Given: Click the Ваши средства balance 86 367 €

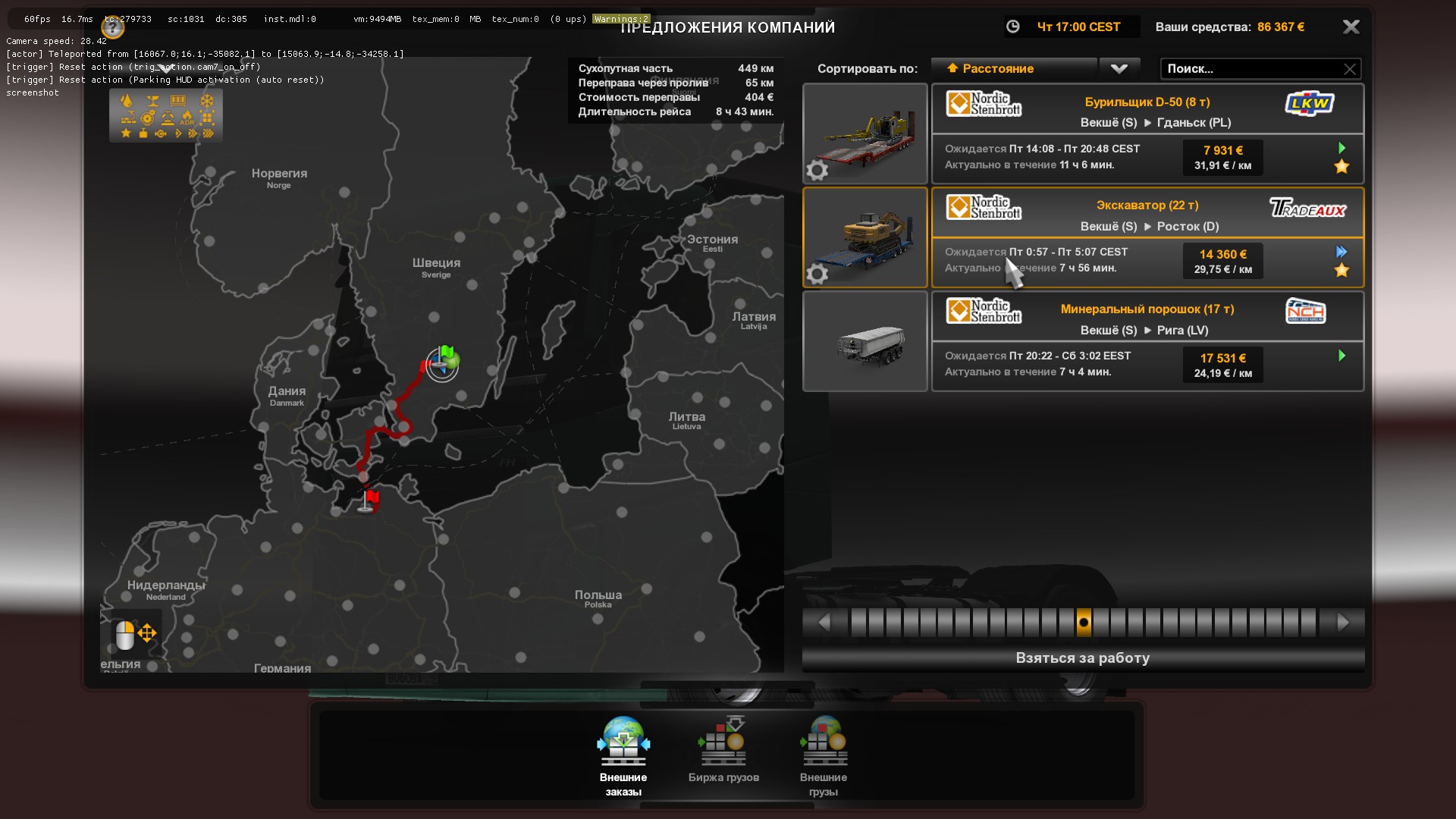Looking at the screenshot, I should pyautogui.click(x=1229, y=27).
